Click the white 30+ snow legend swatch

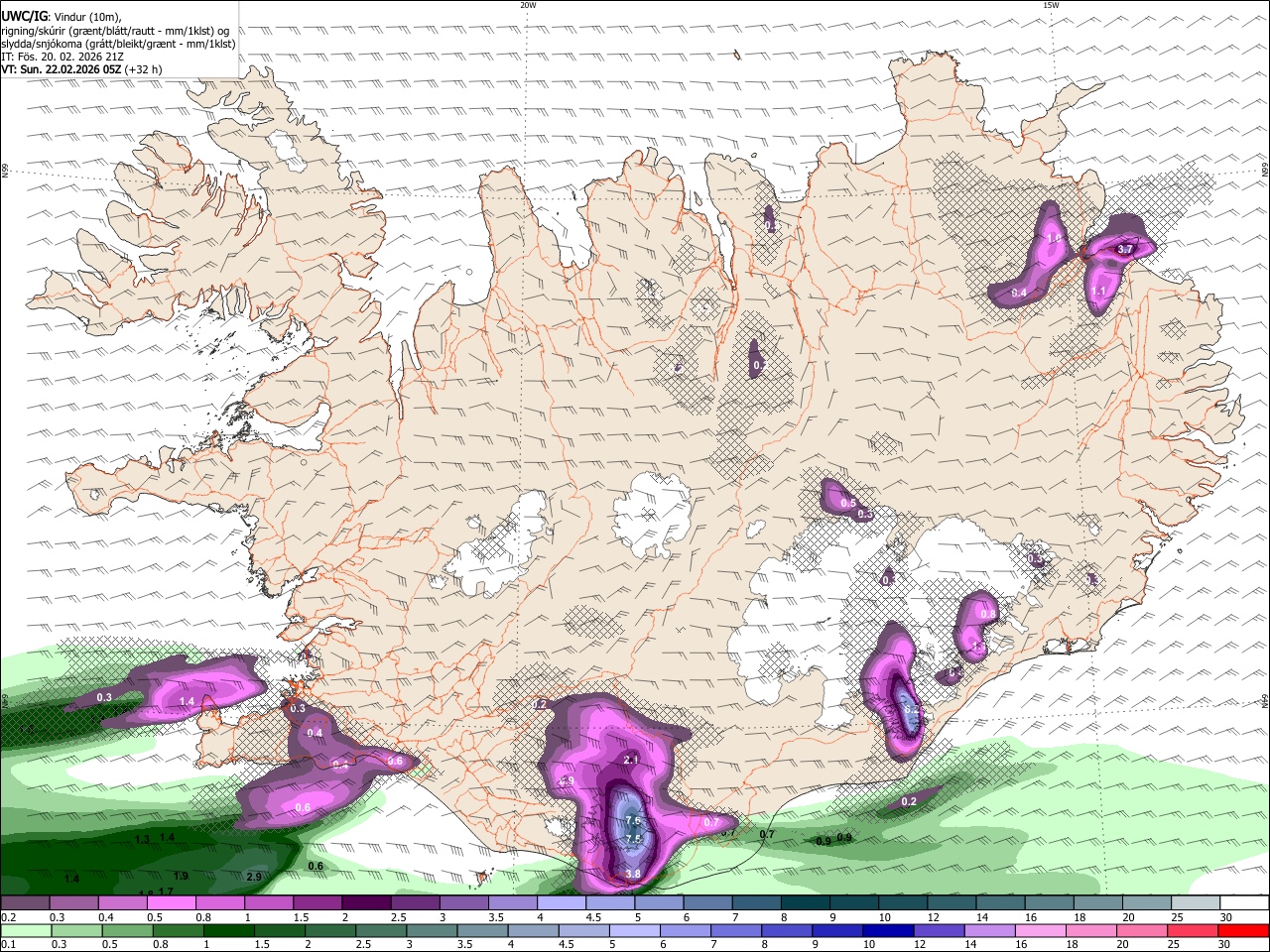(1244, 903)
